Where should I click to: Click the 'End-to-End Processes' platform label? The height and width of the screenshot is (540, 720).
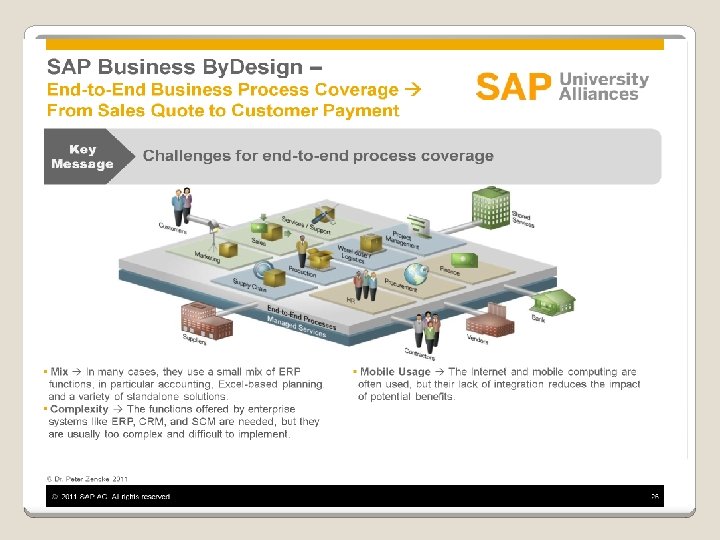pyautogui.click(x=302, y=317)
